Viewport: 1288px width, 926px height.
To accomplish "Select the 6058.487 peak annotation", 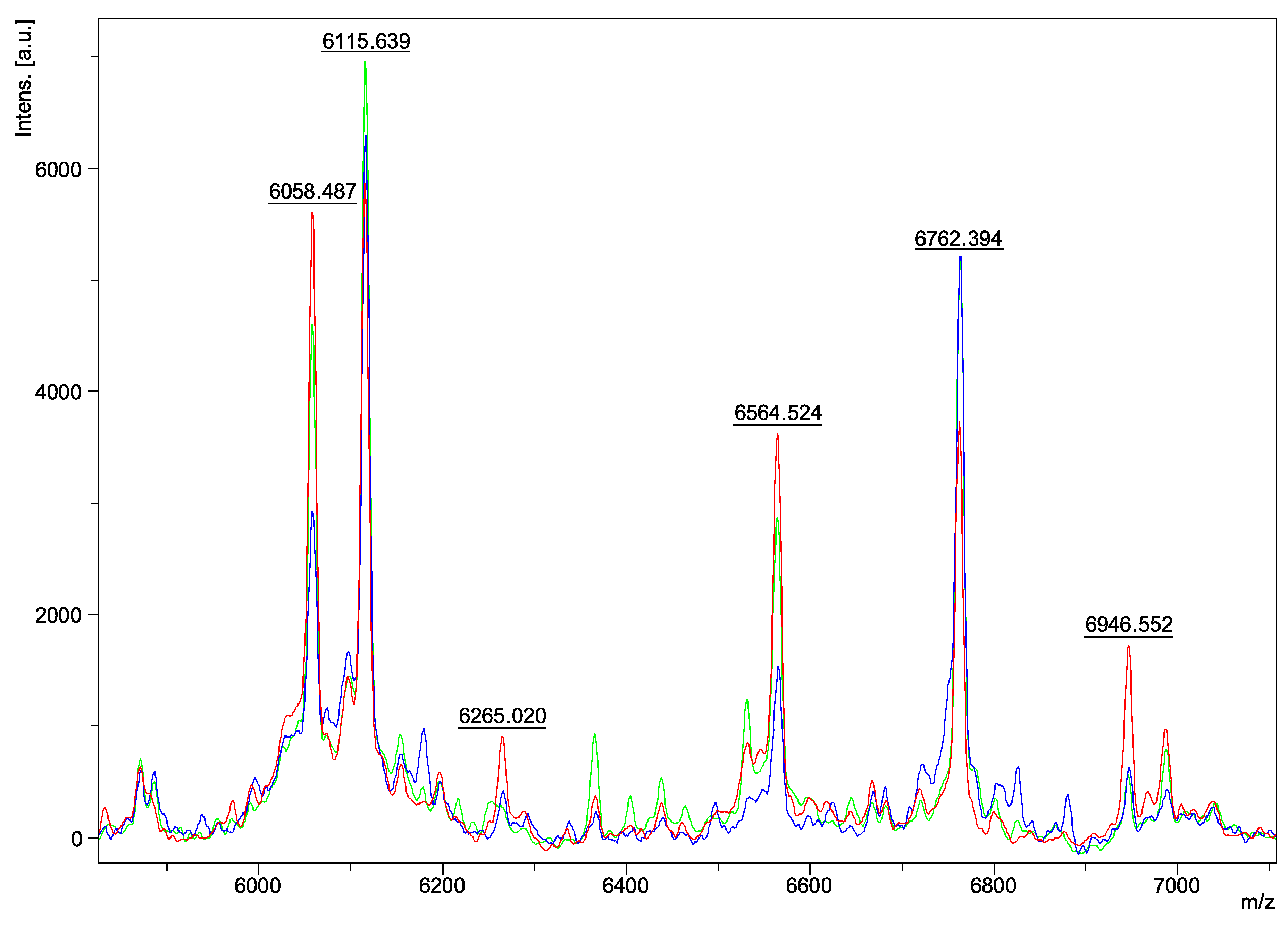I will coord(312,191).
